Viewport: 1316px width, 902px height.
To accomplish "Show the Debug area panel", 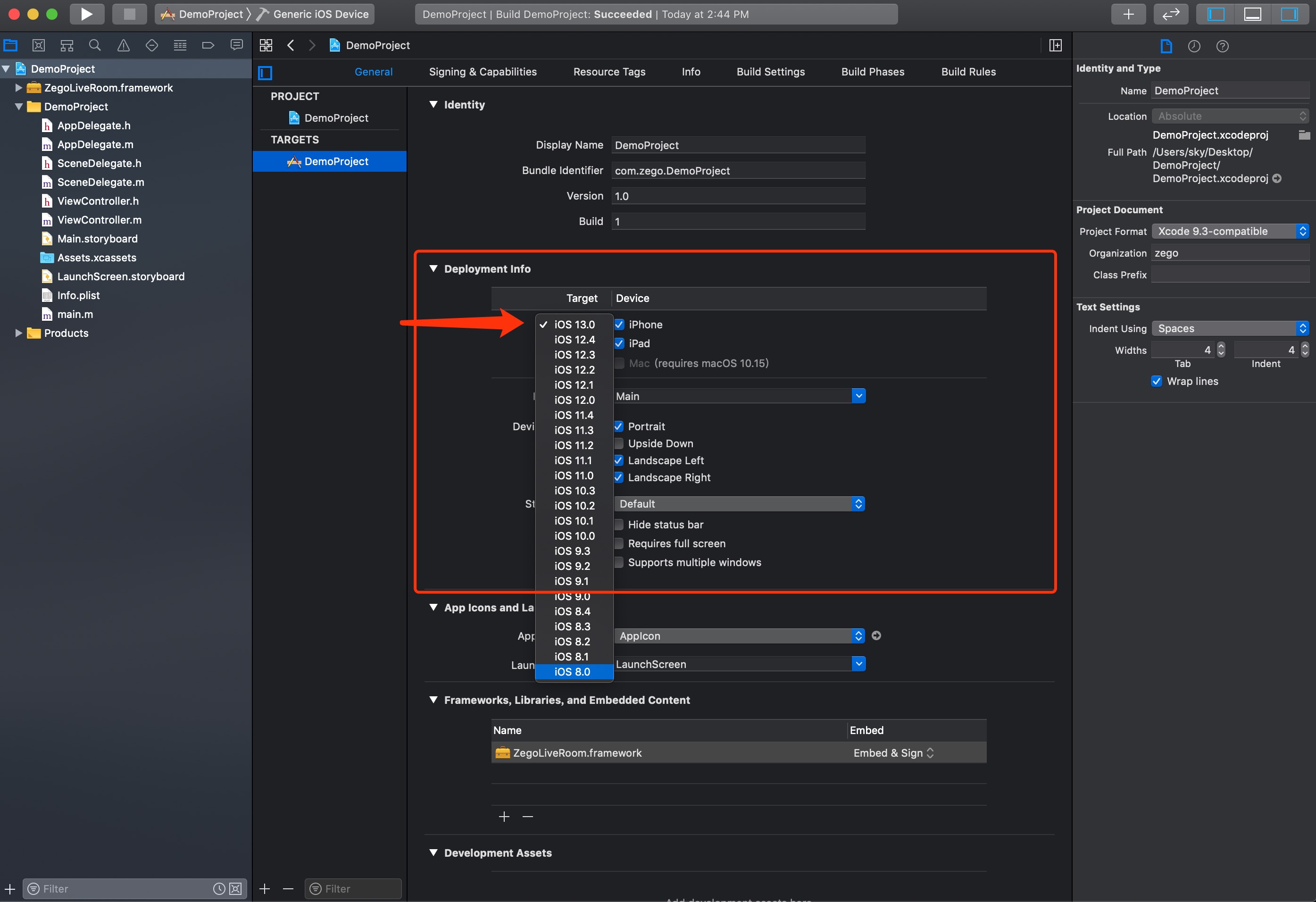I will click(1252, 14).
